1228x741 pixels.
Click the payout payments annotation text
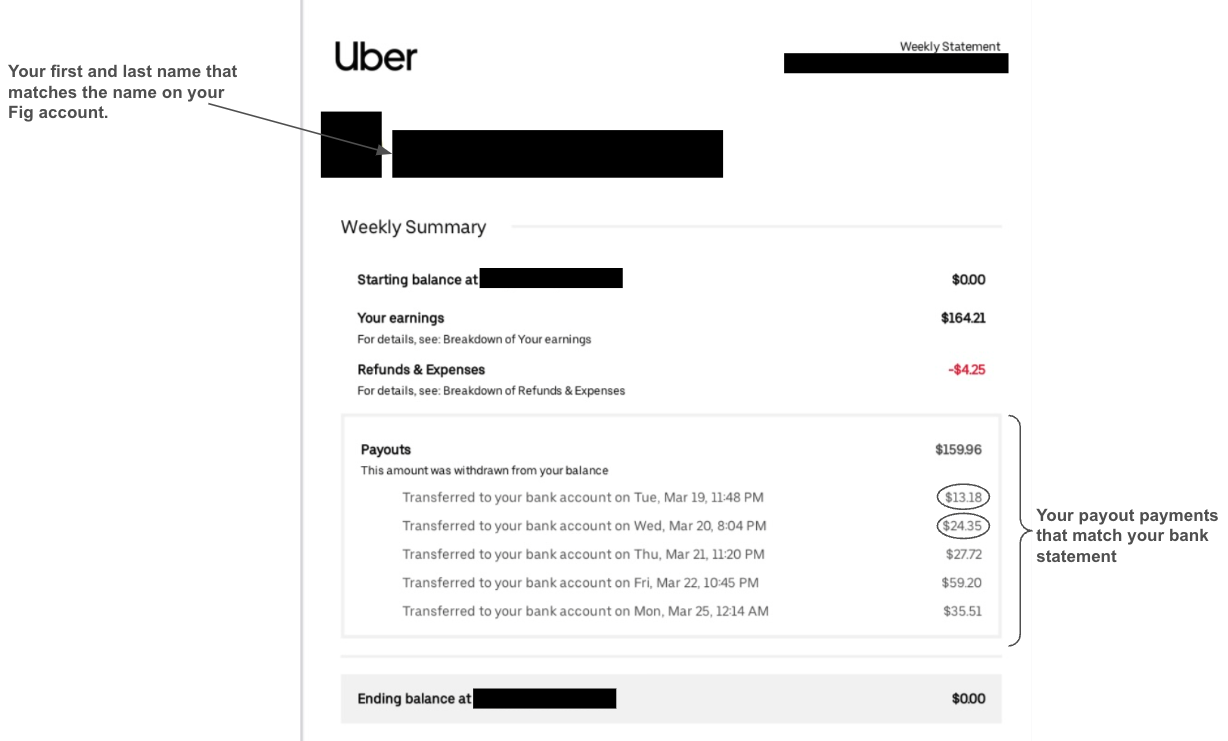(1126, 536)
